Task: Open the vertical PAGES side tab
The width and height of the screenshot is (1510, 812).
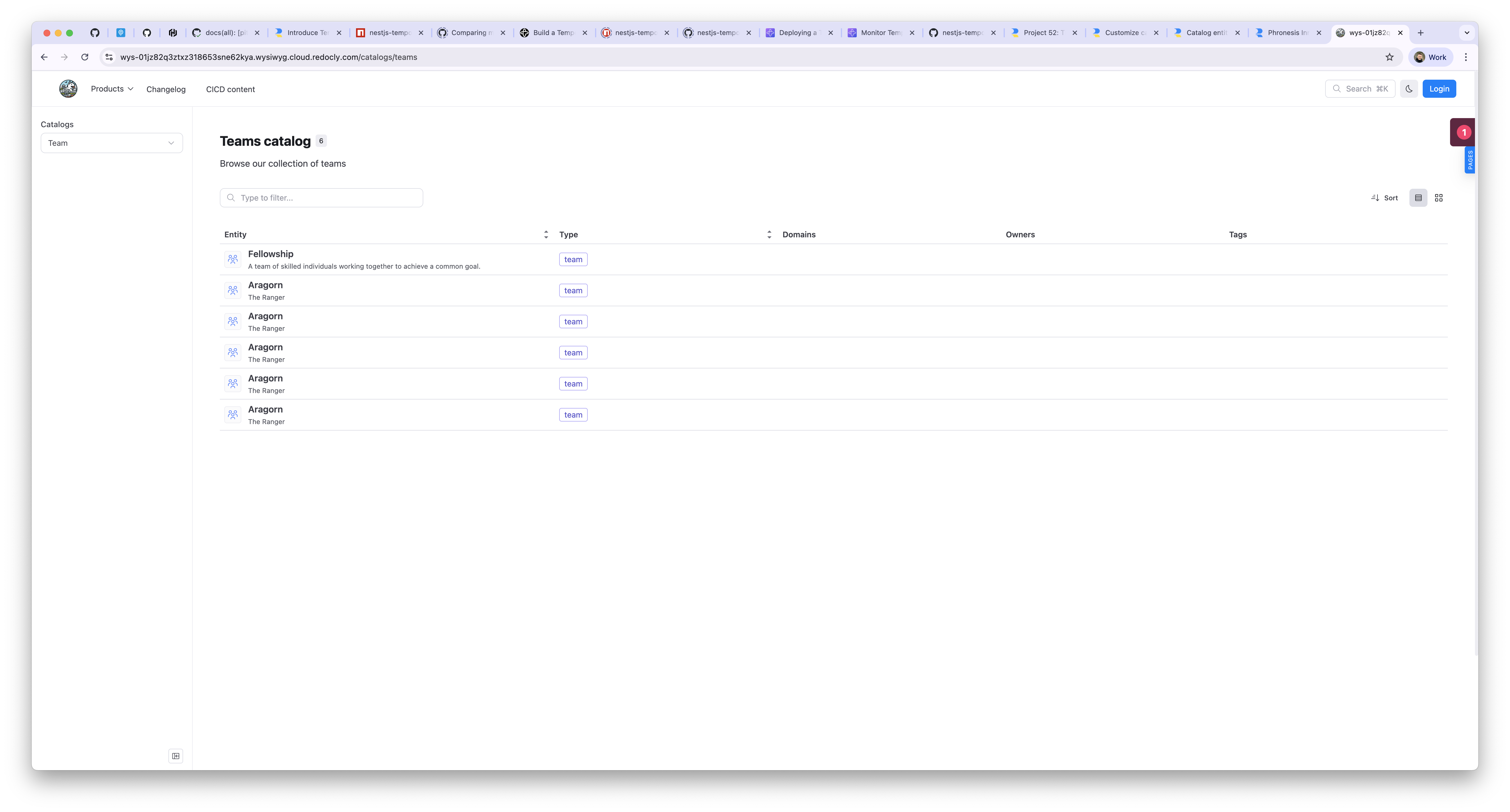Action: pyautogui.click(x=1470, y=160)
